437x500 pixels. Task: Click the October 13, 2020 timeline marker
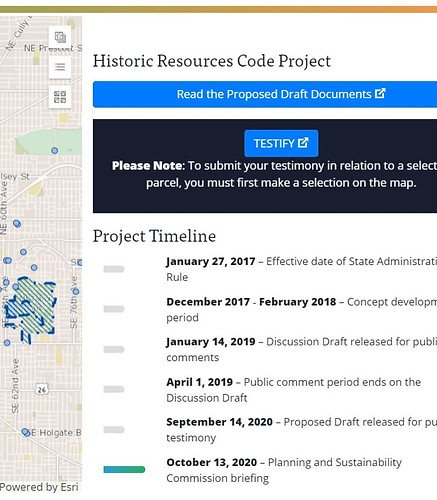(x=124, y=469)
